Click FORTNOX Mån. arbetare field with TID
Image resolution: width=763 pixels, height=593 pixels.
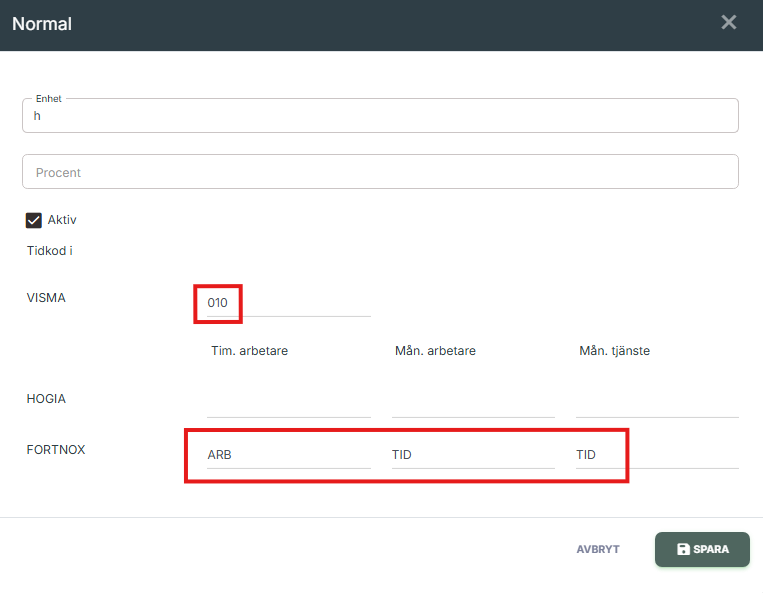[473, 455]
